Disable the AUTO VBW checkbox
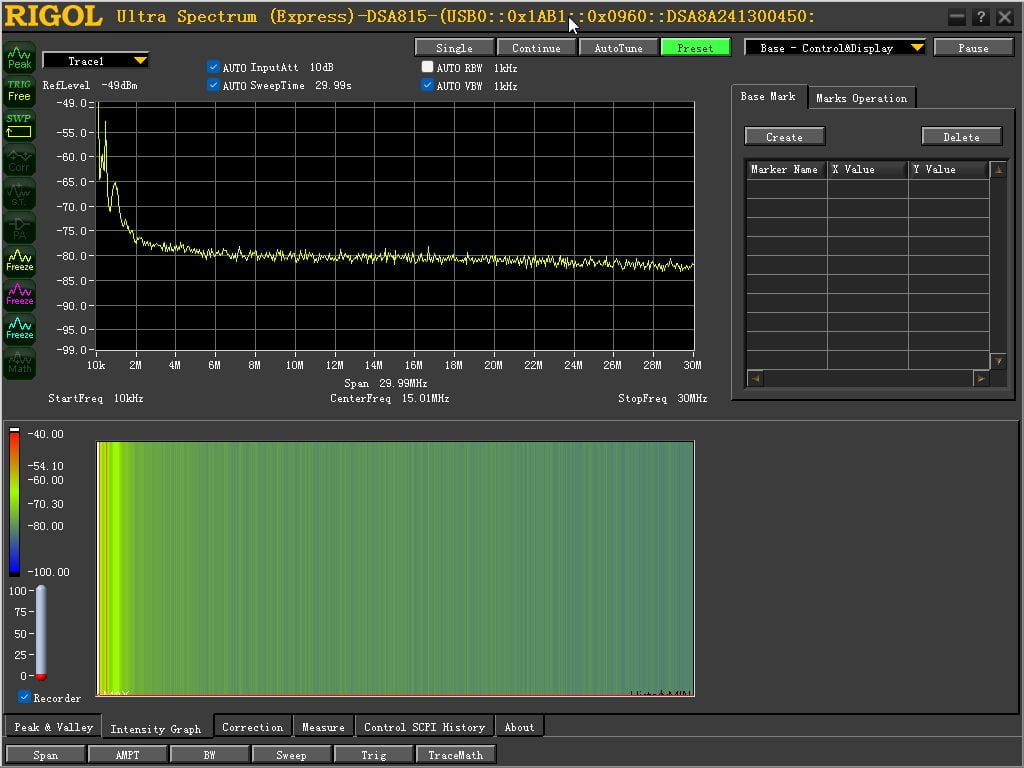The image size is (1024, 768). click(427, 85)
